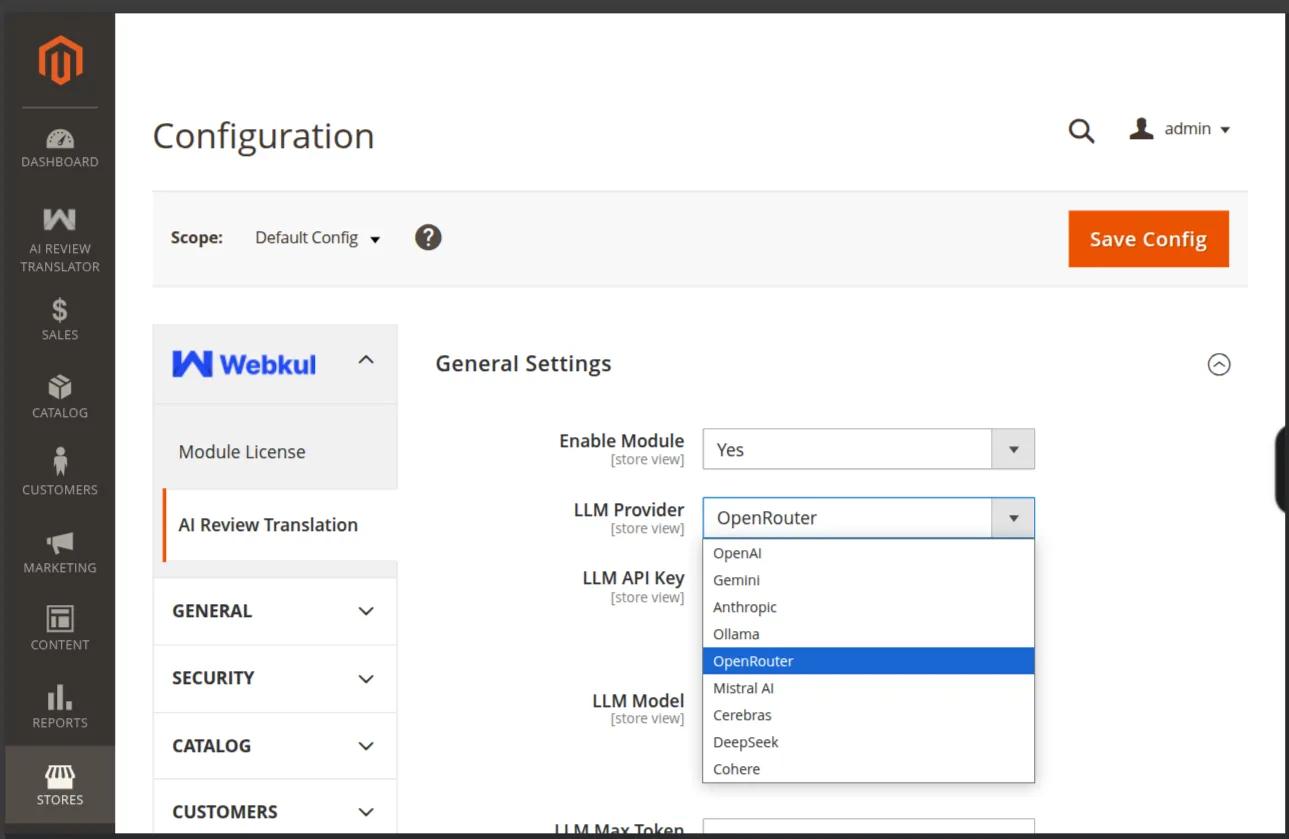
Task: Click the search magnifier icon
Action: tap(1081, 130)
